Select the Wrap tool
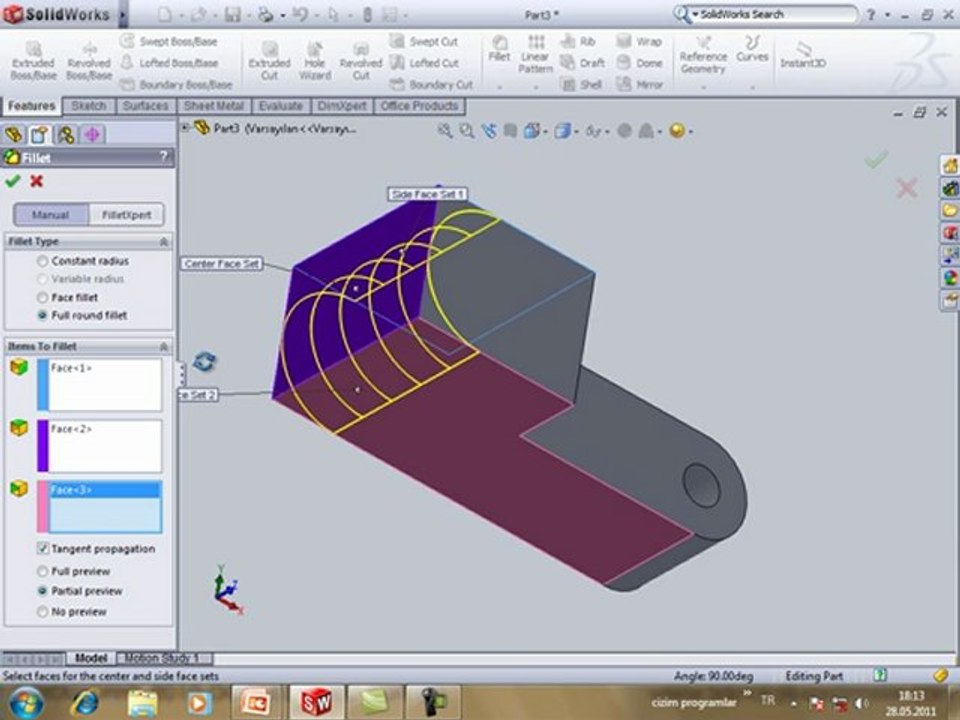 click(x=639, y=42)
